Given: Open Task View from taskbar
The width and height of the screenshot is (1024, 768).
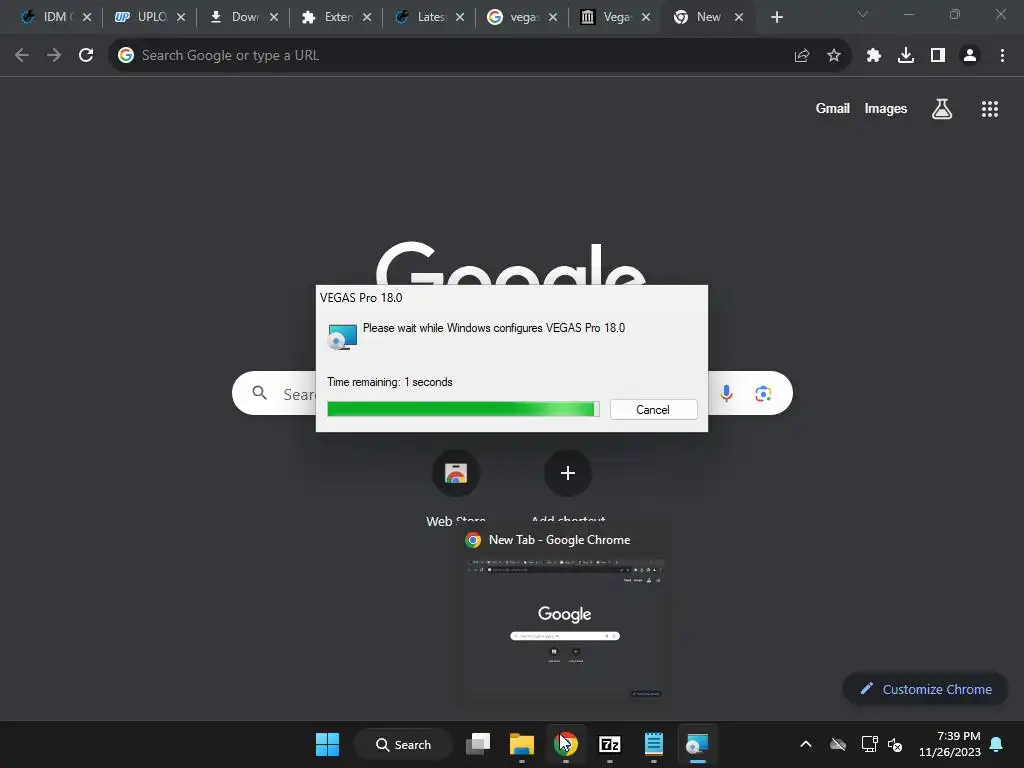Looking at the screenshot, I should 478,744.
